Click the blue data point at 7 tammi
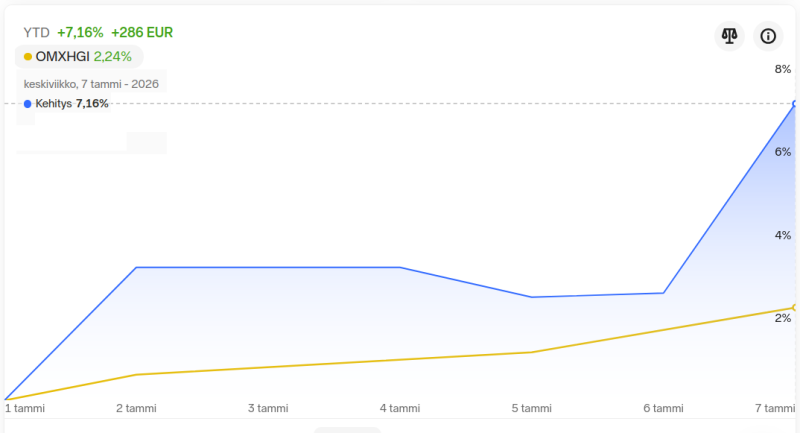The height and width of the screenshot is (433, 800). pos(795,103)
